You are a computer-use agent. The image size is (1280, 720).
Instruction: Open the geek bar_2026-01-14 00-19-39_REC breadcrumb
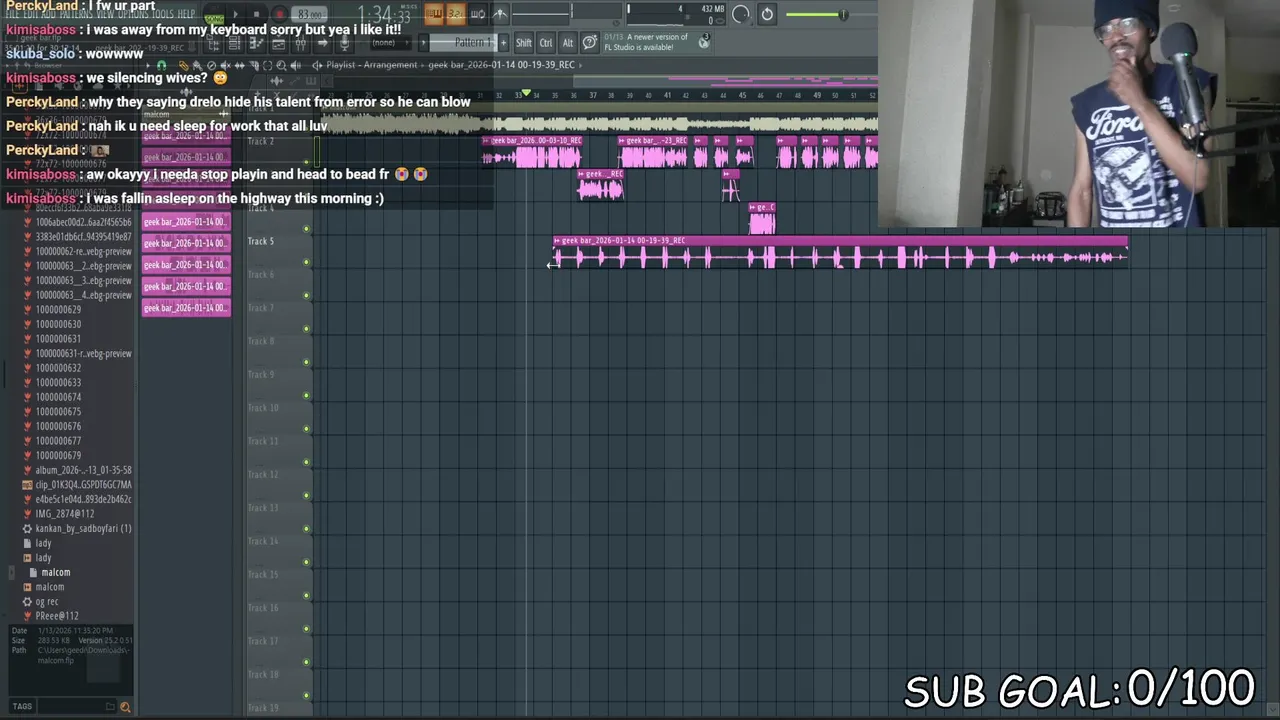501,65
